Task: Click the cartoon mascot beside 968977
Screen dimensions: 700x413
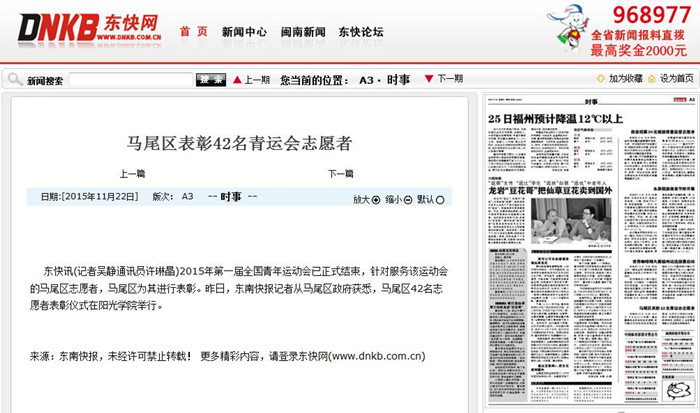Action: [567, 28]
